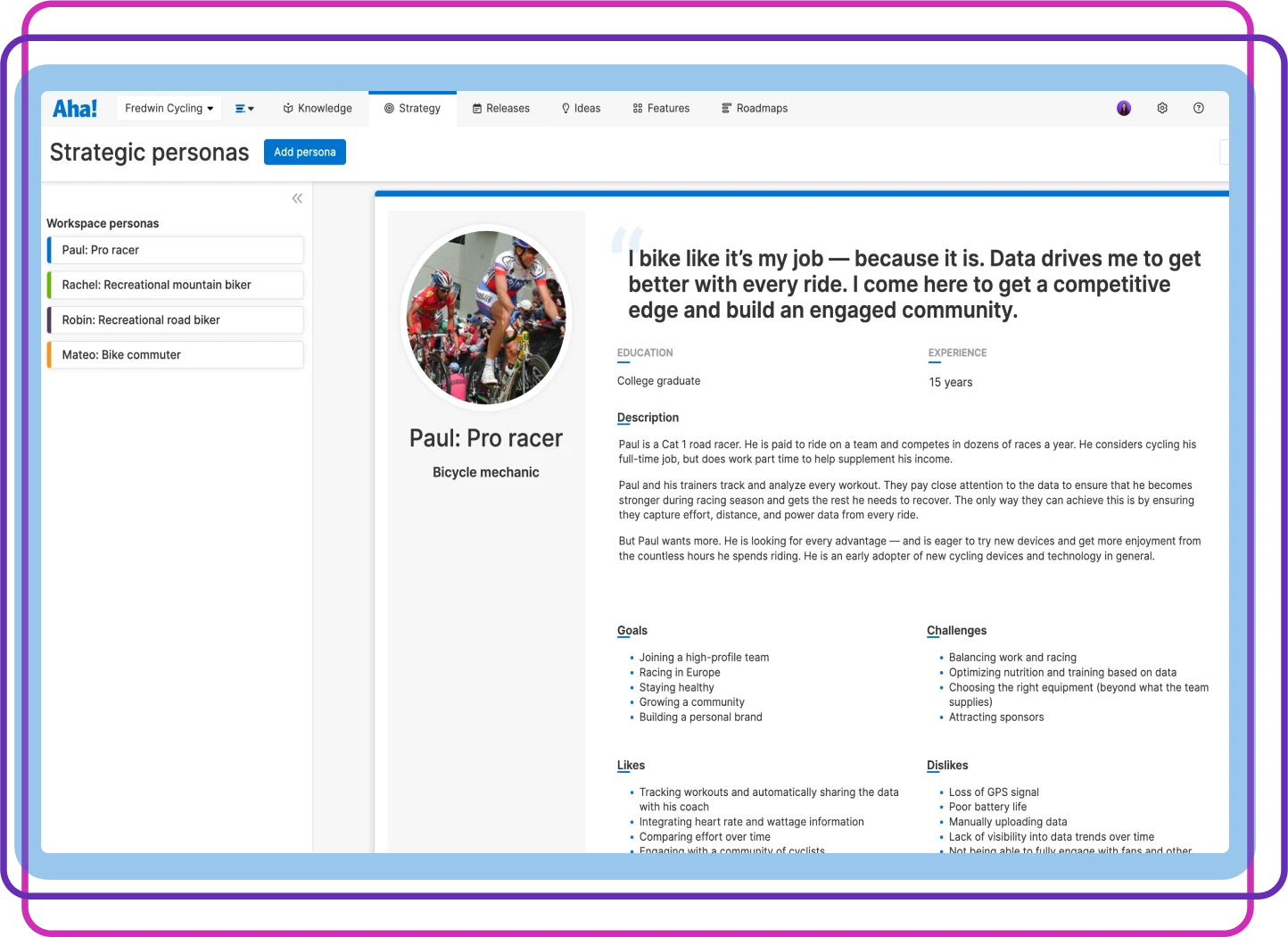Click the 15 years experience value
1288x937 pixels.
point(951,382)
